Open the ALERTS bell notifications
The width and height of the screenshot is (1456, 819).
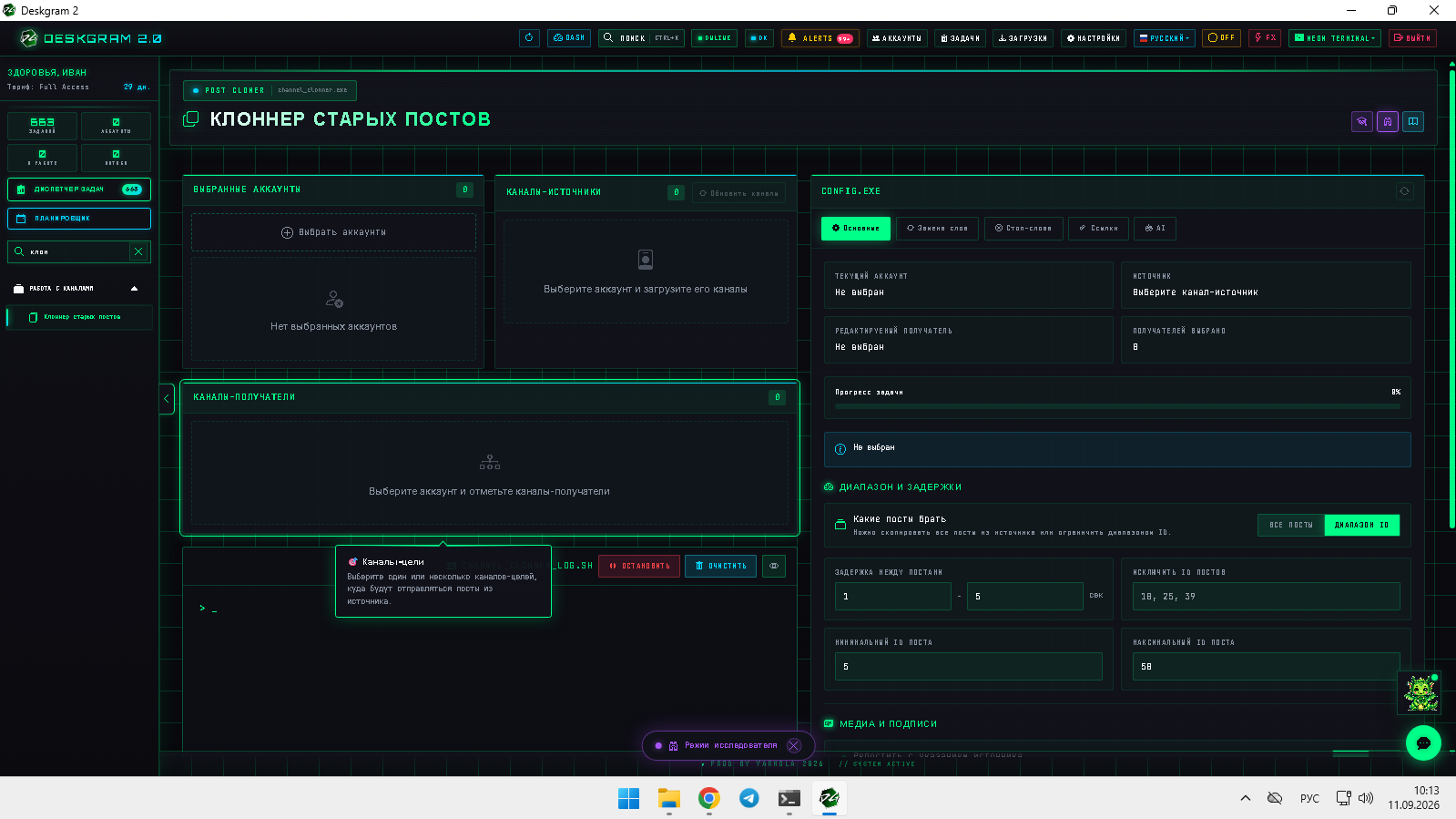coord(820,38)
